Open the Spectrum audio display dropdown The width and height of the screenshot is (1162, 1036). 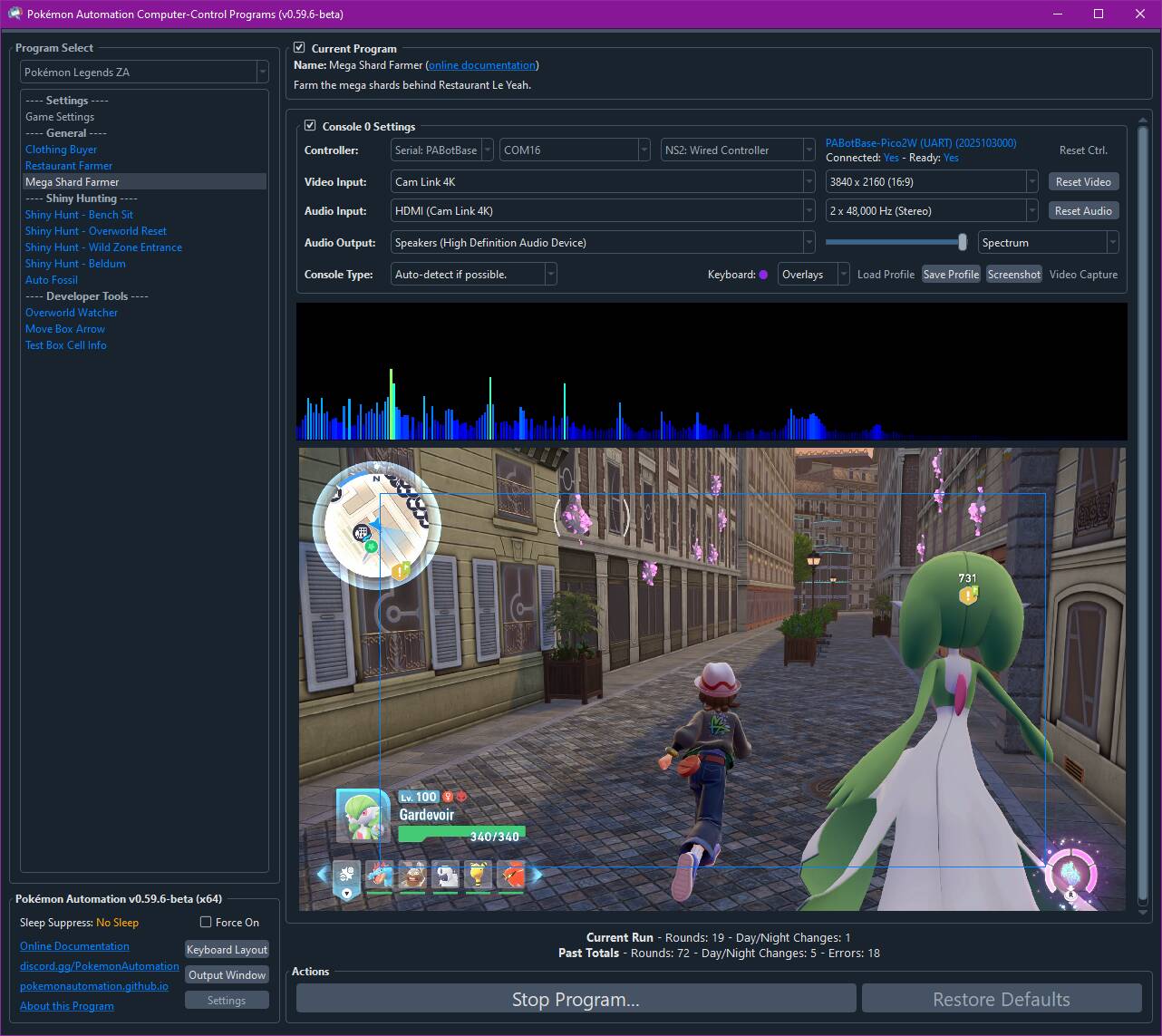tap(1048, 243)
